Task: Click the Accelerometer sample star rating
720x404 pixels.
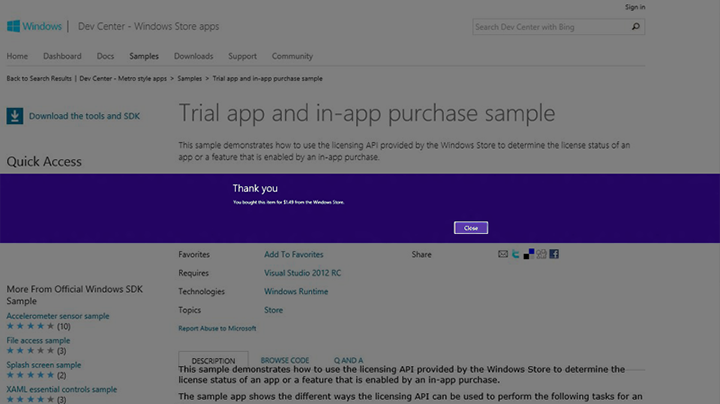Action: click(x=30, y=326)
